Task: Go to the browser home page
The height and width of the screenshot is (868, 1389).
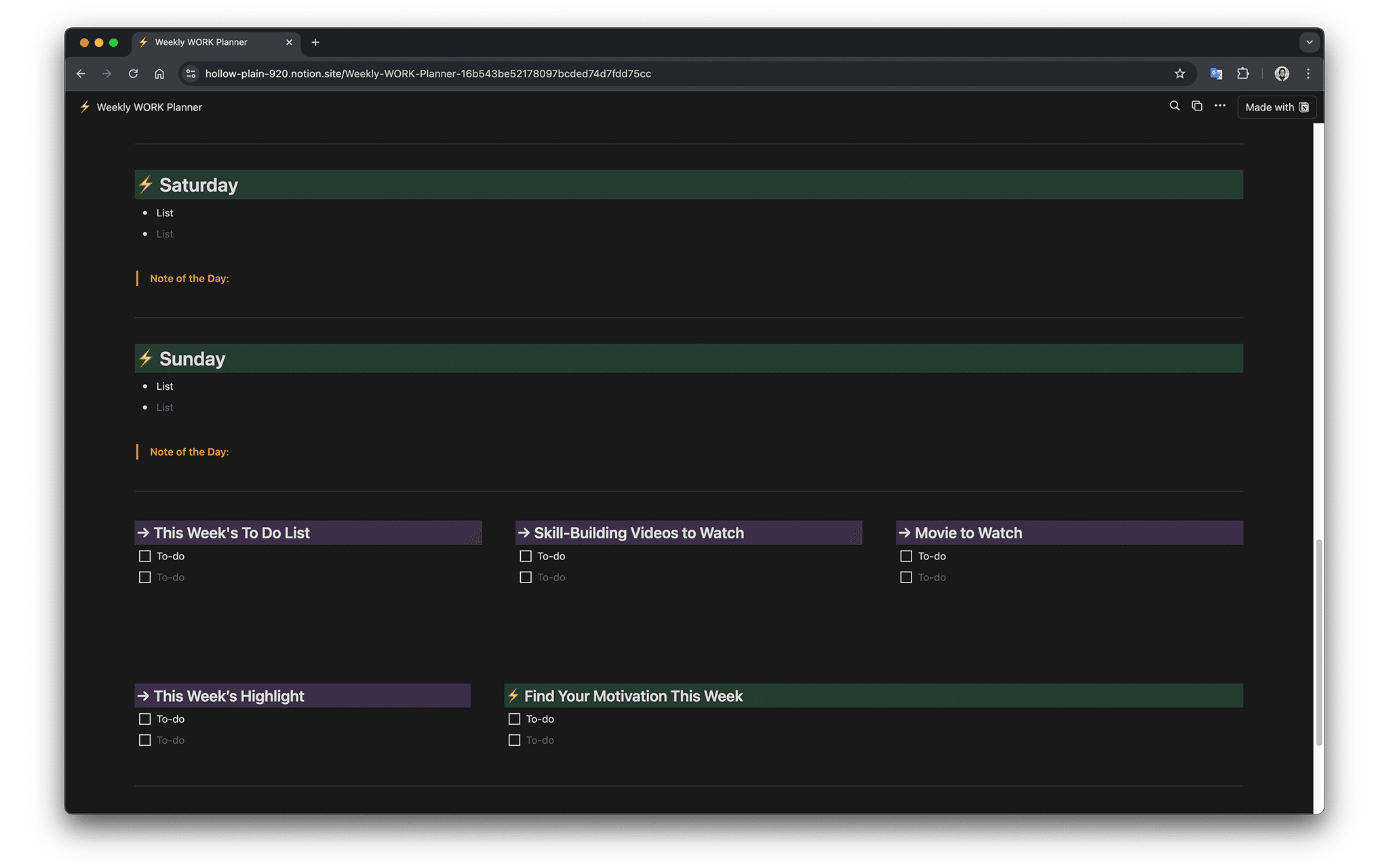Action: (159, 73)
